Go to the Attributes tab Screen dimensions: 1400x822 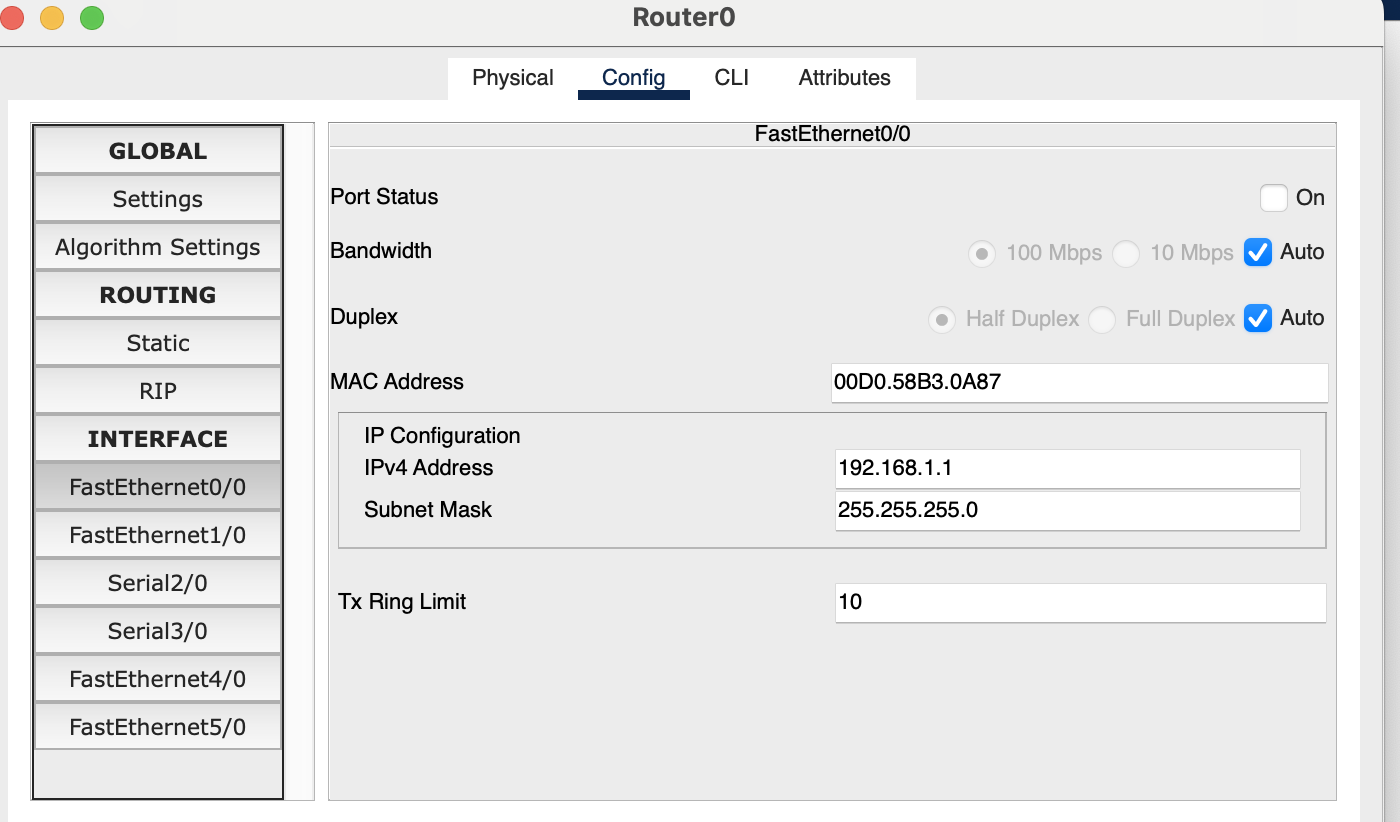[845, 78]
